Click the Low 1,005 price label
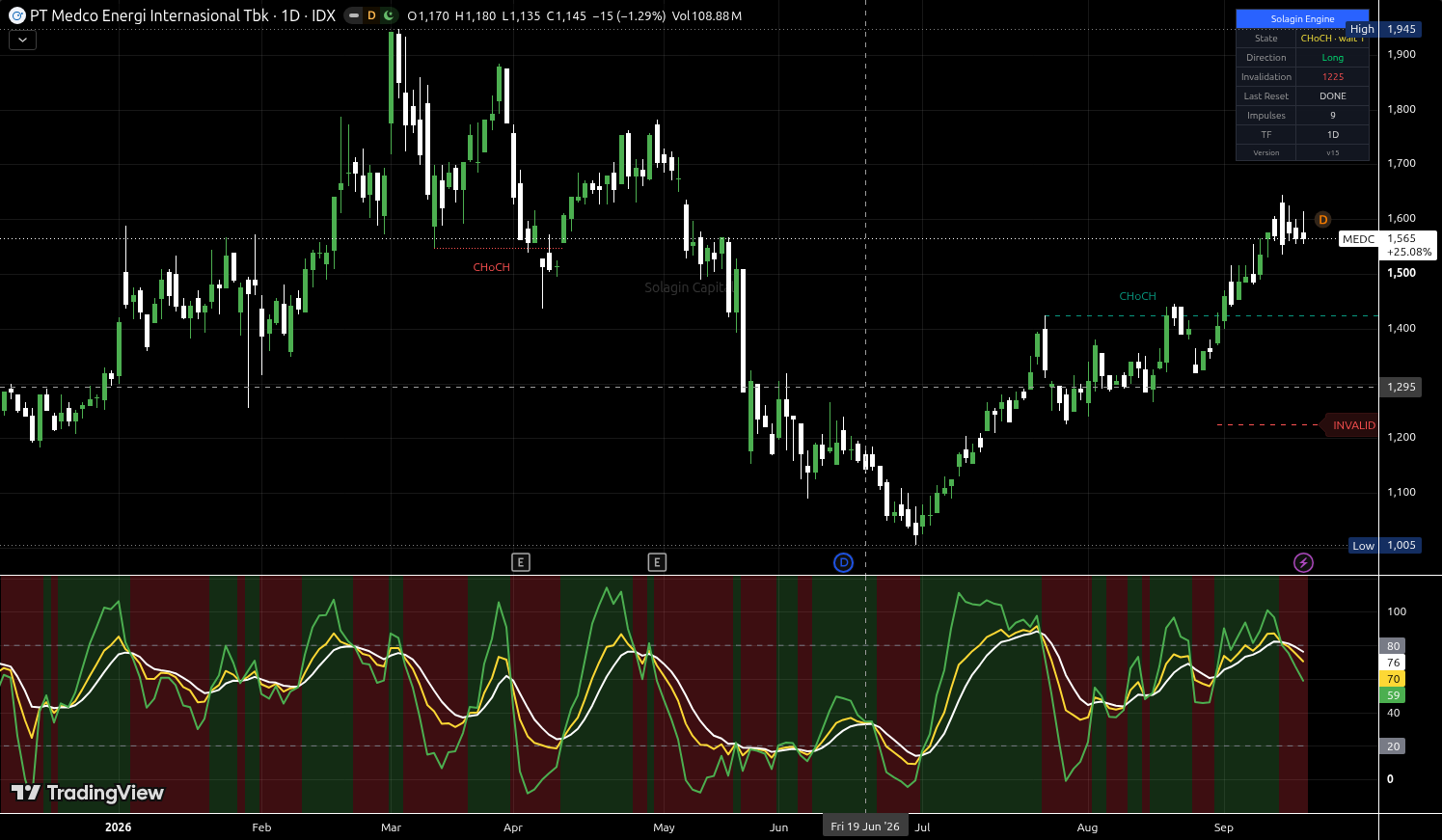1442x840 pixels. point(1384,545)
